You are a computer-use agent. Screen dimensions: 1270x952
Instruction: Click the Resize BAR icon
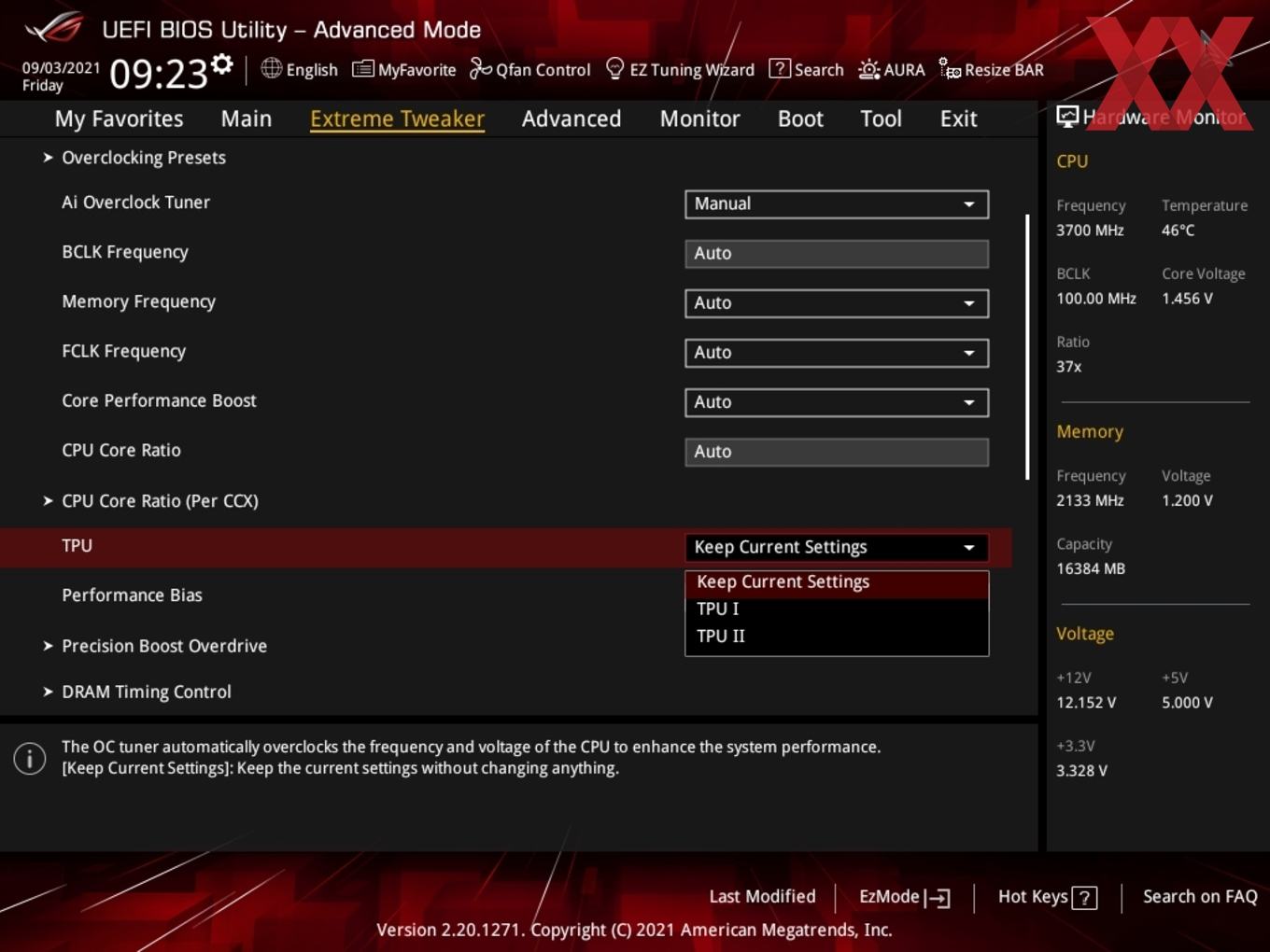(x=950, y=68)
